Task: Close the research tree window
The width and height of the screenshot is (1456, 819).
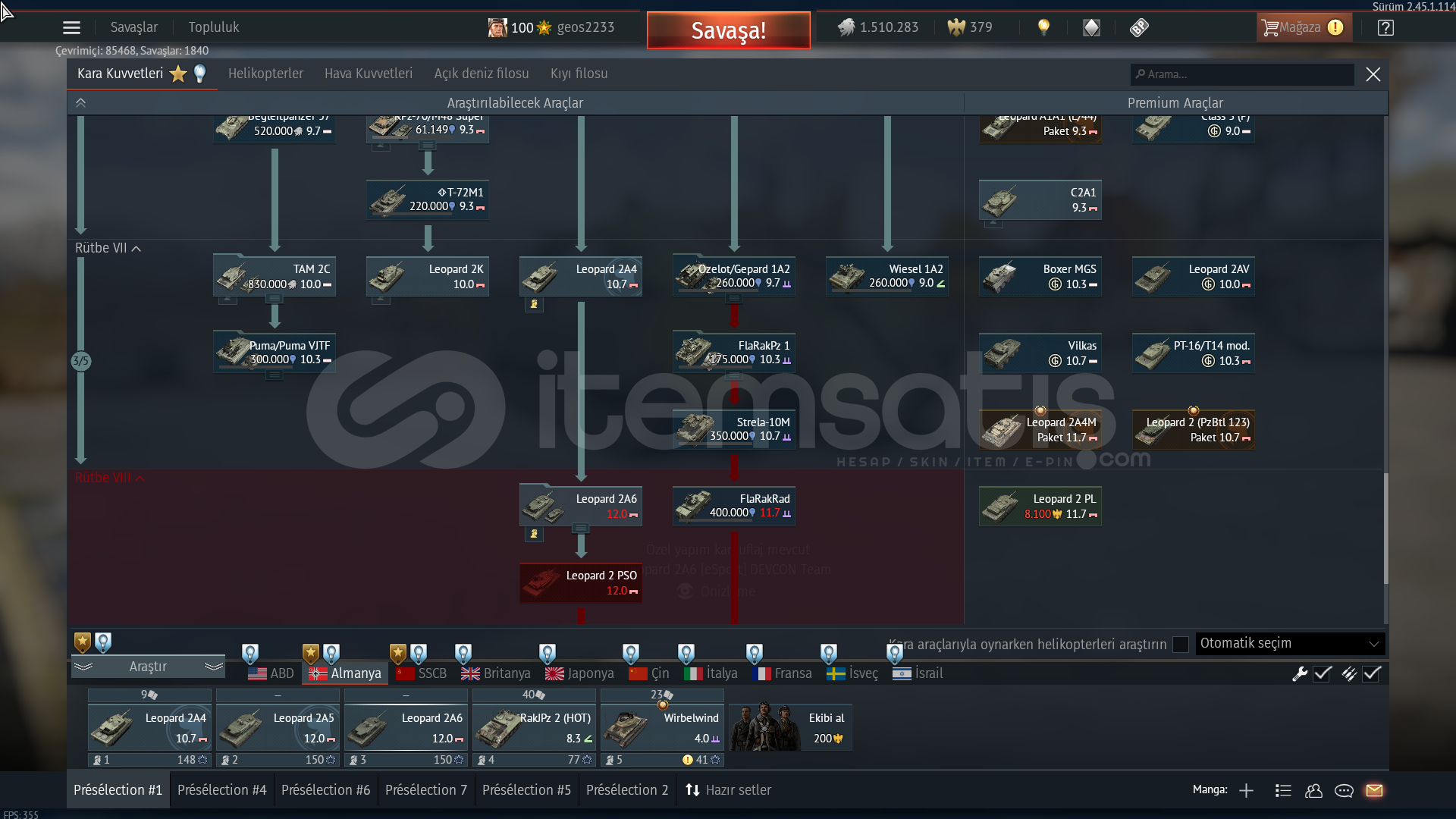Action: (x=1373, y=74)
